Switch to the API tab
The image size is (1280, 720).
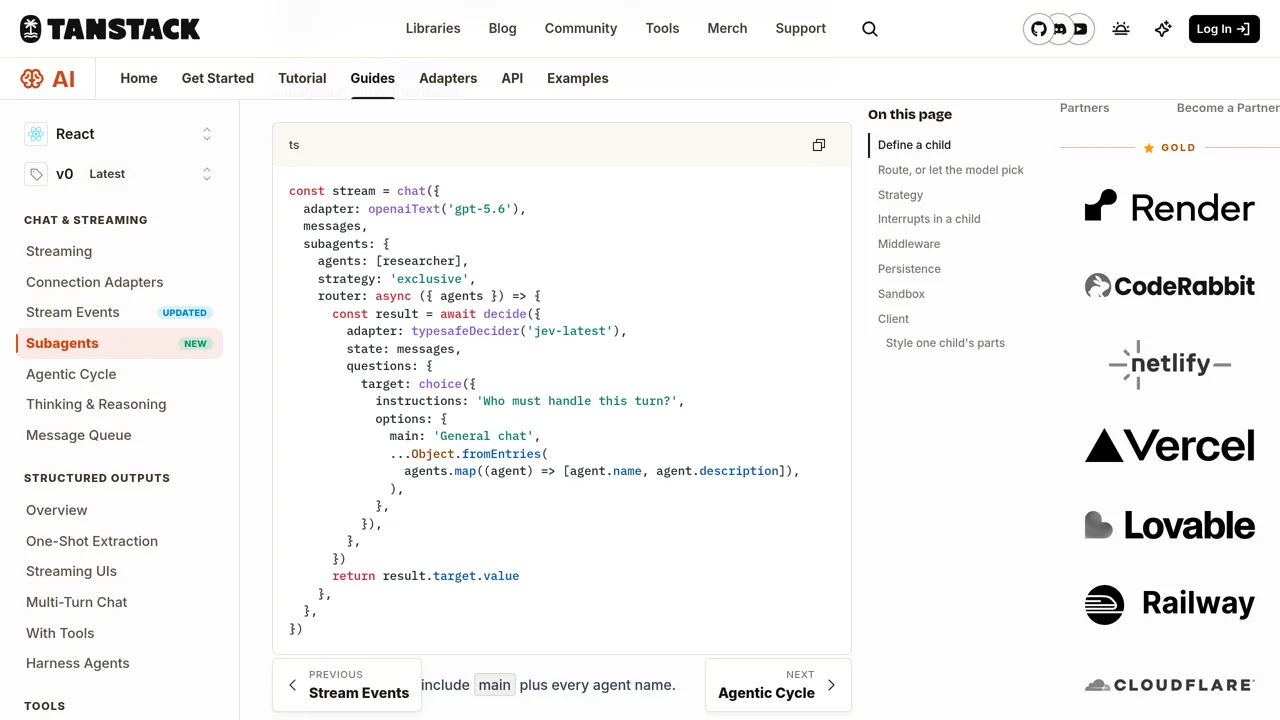click(x=512, y=78)
